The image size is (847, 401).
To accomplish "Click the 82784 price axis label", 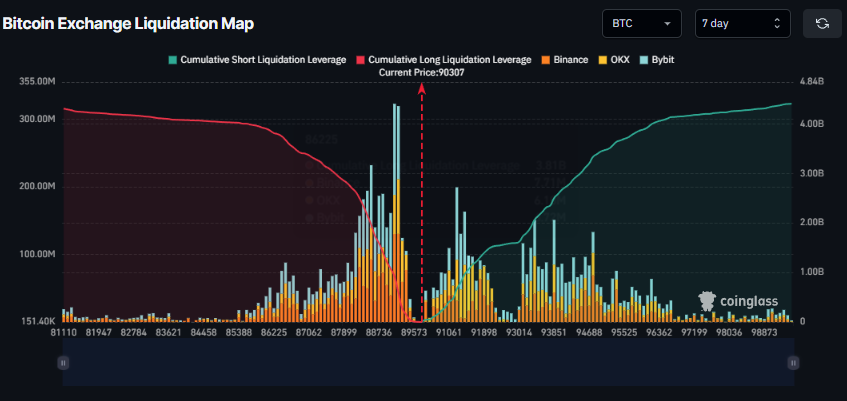I will (133, 332).
